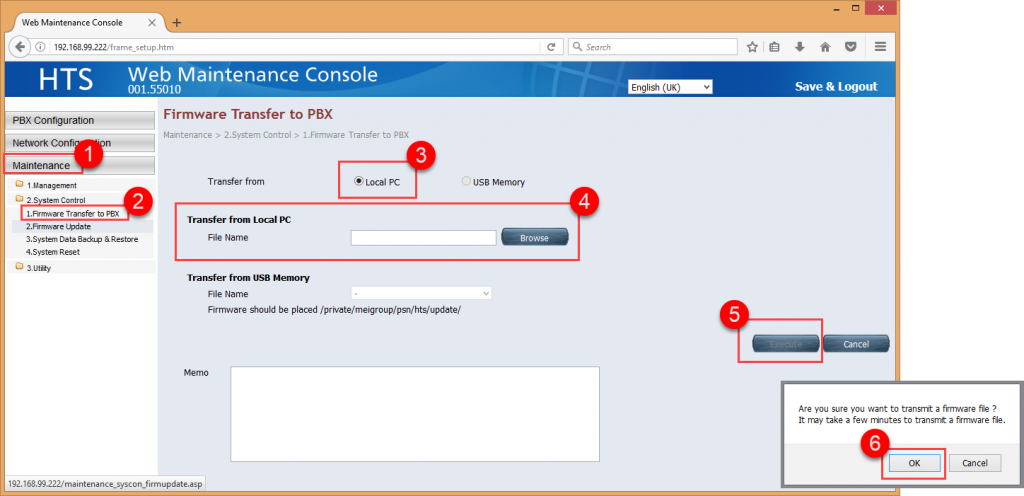Image resolution: width=1024 pixels, height=496 pixels.
Task: Reload the page with the refresh icon
Action: [551, 47]
